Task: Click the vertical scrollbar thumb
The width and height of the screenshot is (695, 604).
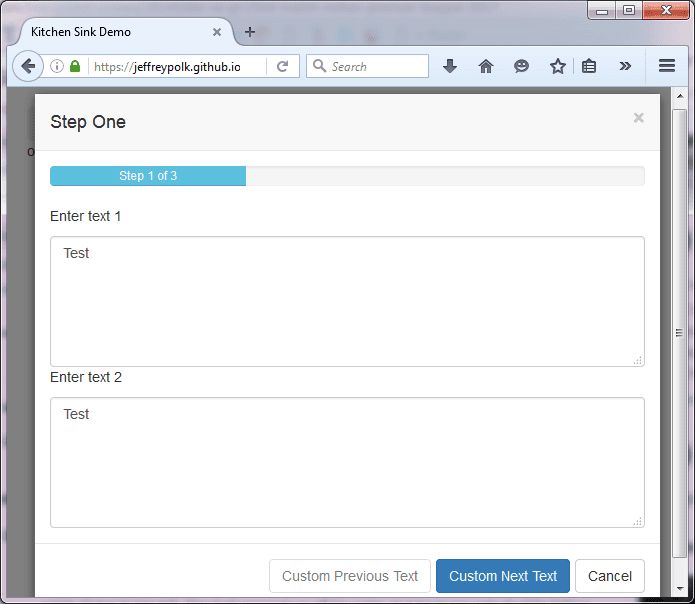Action: (x=679, y=332)
